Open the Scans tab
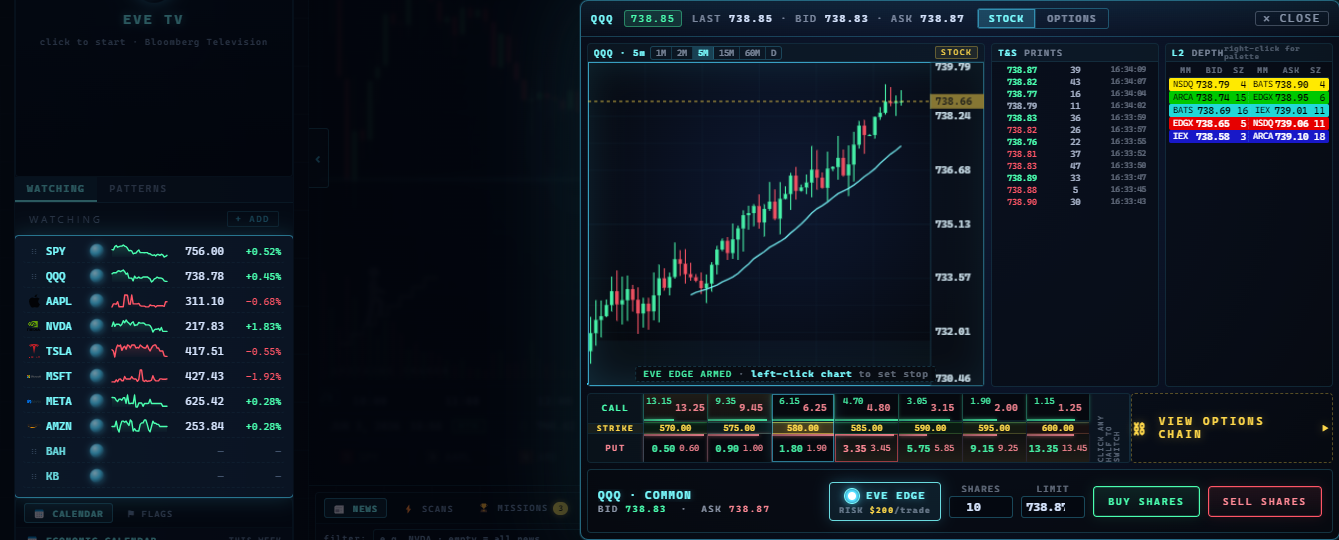The width and height of the screenshot is (1339, 540). click(429, 509)
